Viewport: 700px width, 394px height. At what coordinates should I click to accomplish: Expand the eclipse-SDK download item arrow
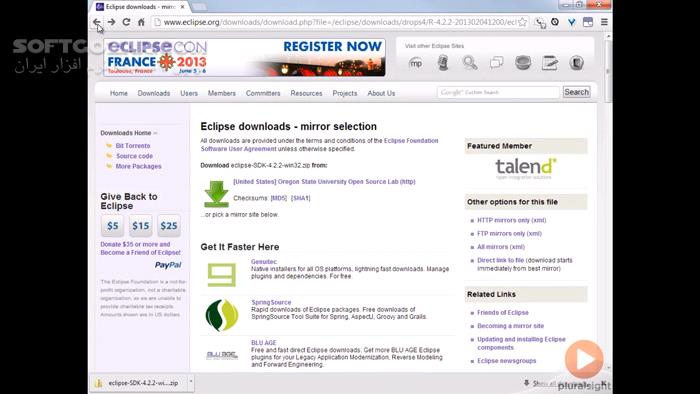pyautogui.click(x=191, y=382)
